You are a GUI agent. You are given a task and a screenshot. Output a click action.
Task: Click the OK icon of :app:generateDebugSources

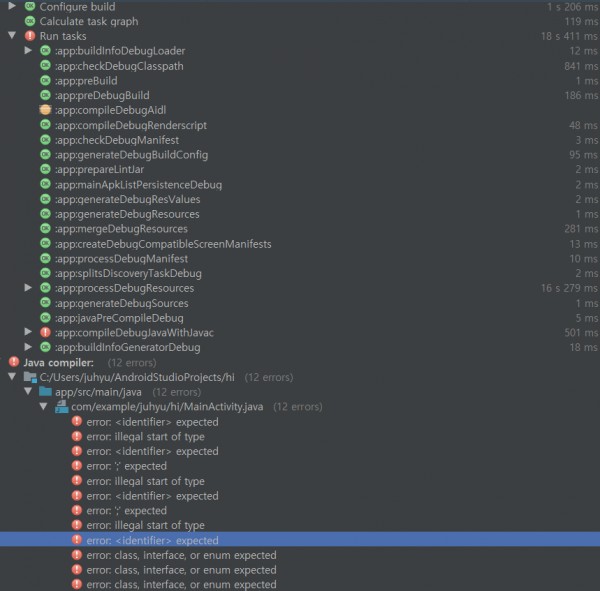click(46, 303)
